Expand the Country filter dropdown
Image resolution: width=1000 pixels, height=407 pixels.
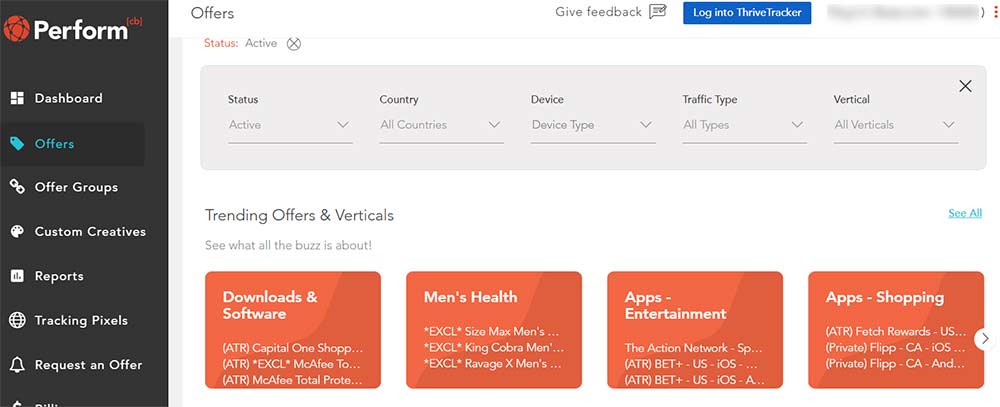[441, 125]
